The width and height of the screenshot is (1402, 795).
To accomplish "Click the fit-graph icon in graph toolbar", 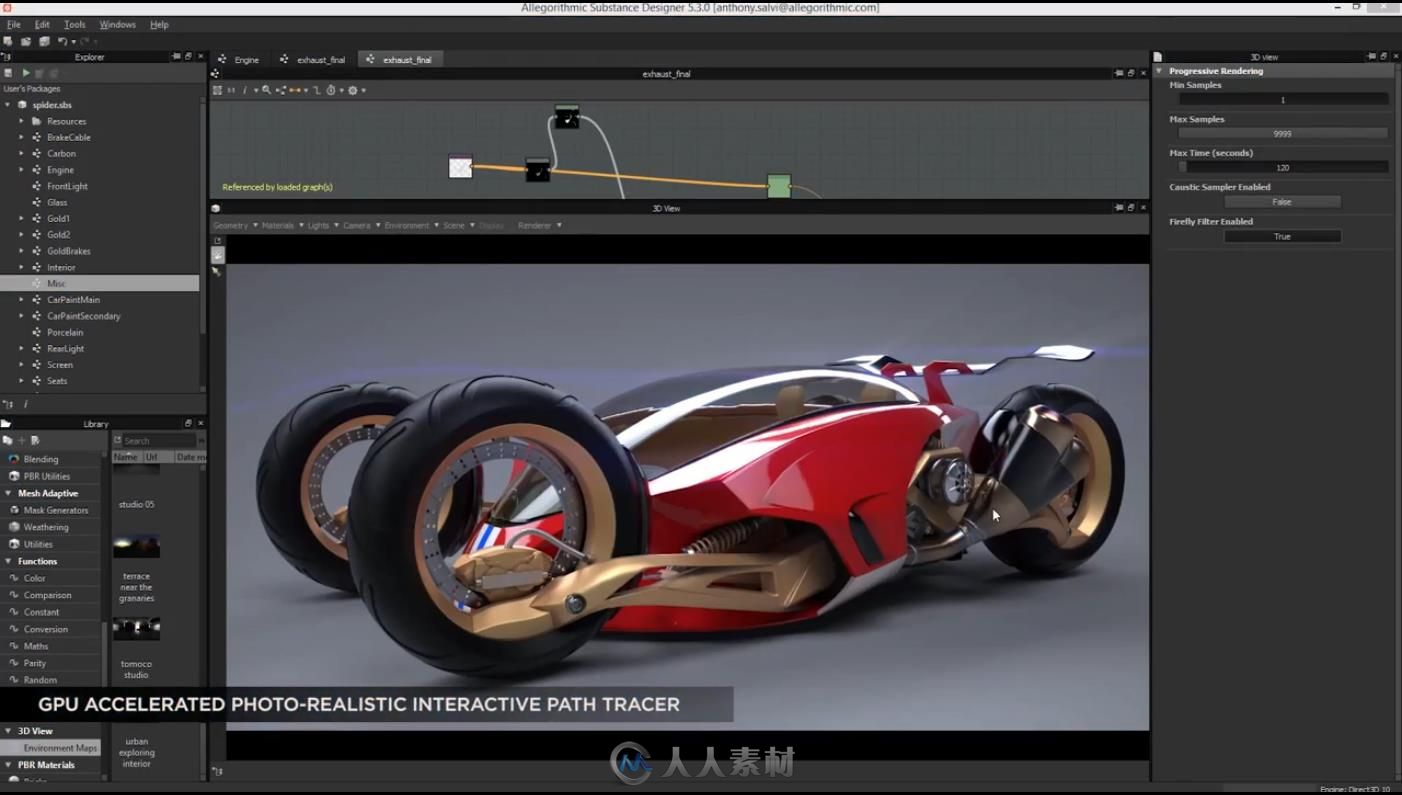I will [x=217, y=90].
